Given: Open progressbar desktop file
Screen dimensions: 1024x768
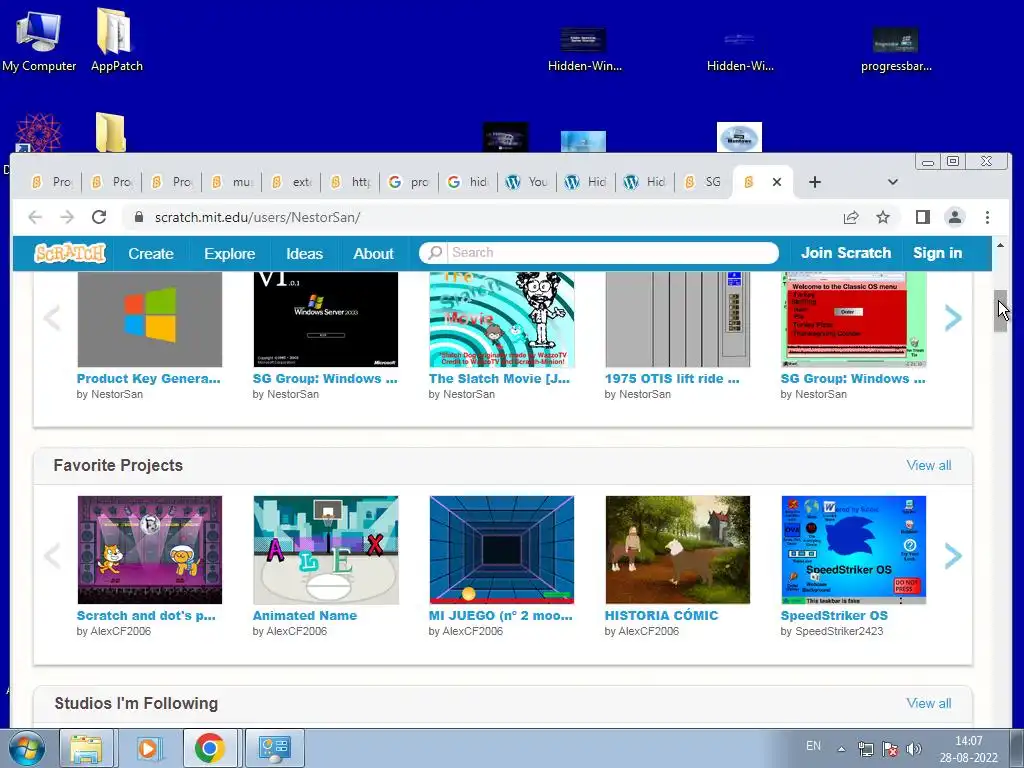Looking at the screenshot, I should 896,50.
